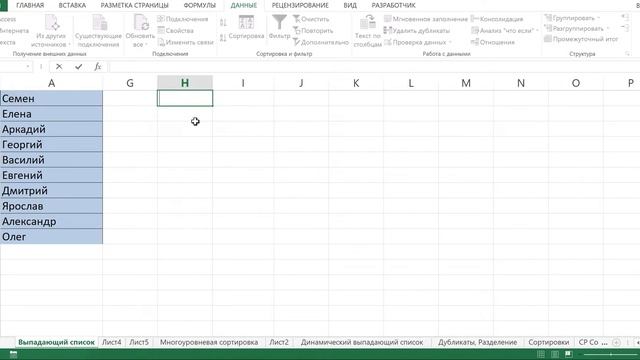Open the Обновить все dropdown

click(x=140, y=31)
